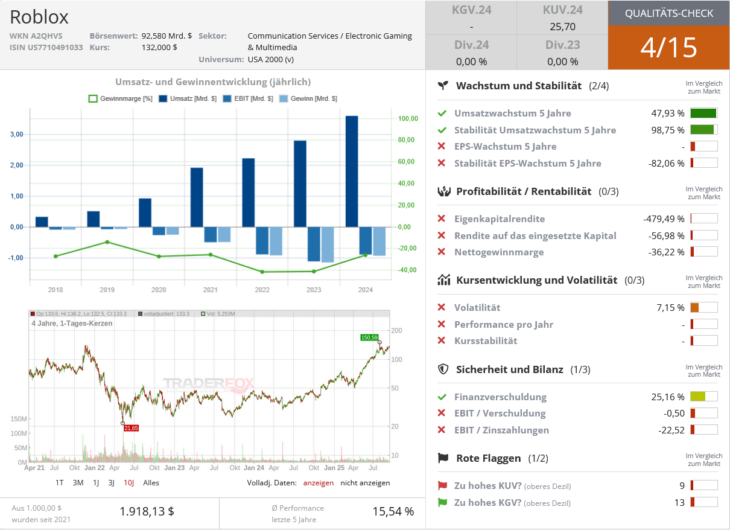Click the red X beside Performance pro Jahr

[441, 324]
